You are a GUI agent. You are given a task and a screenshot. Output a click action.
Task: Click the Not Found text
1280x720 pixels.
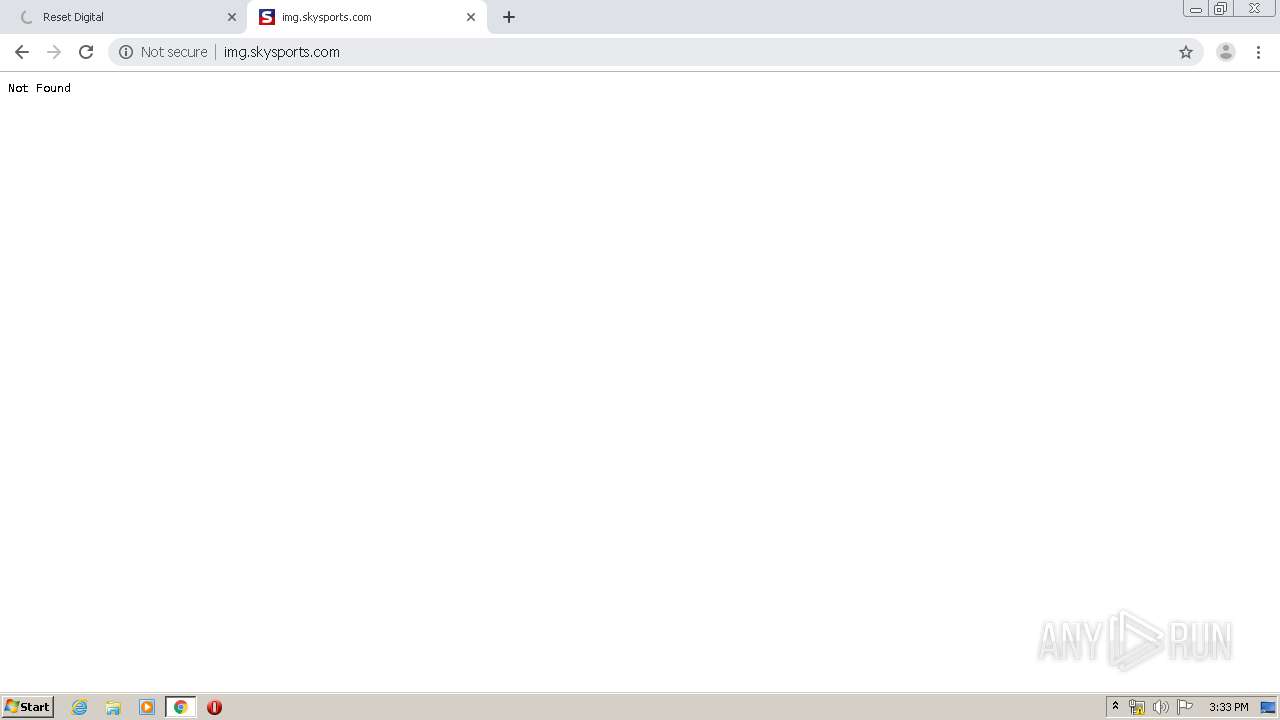[39, 88]
